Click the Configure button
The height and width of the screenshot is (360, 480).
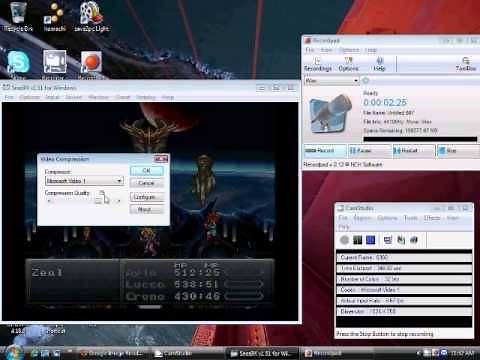(147, 197)
